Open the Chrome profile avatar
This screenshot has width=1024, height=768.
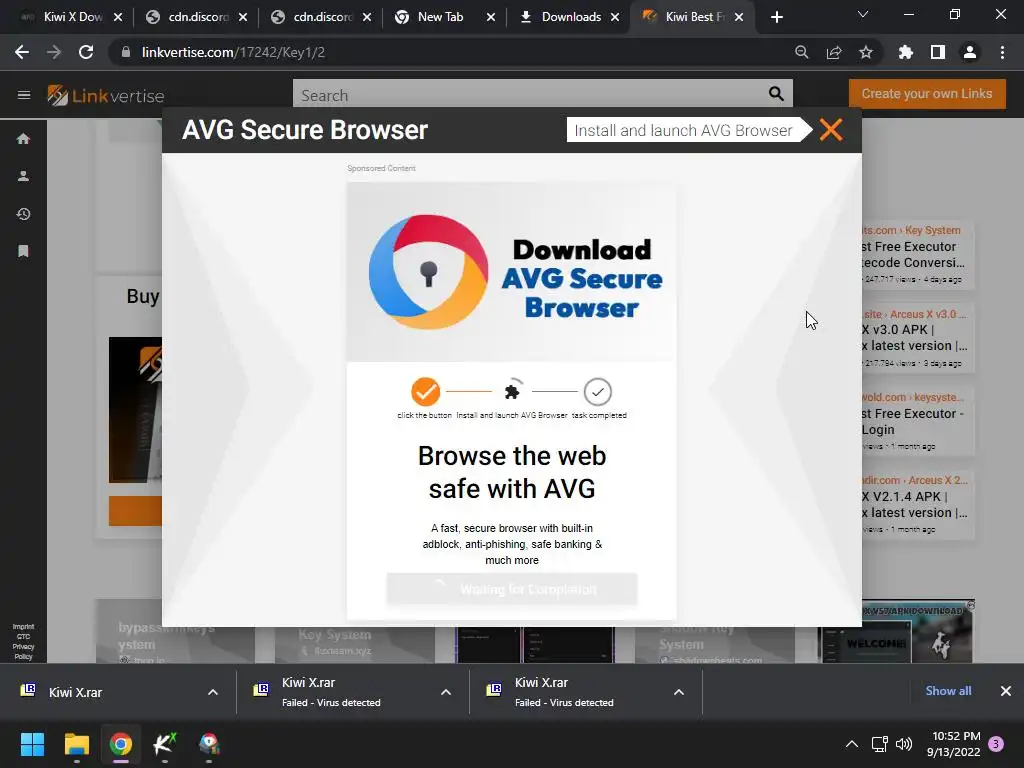click(970, 52)
